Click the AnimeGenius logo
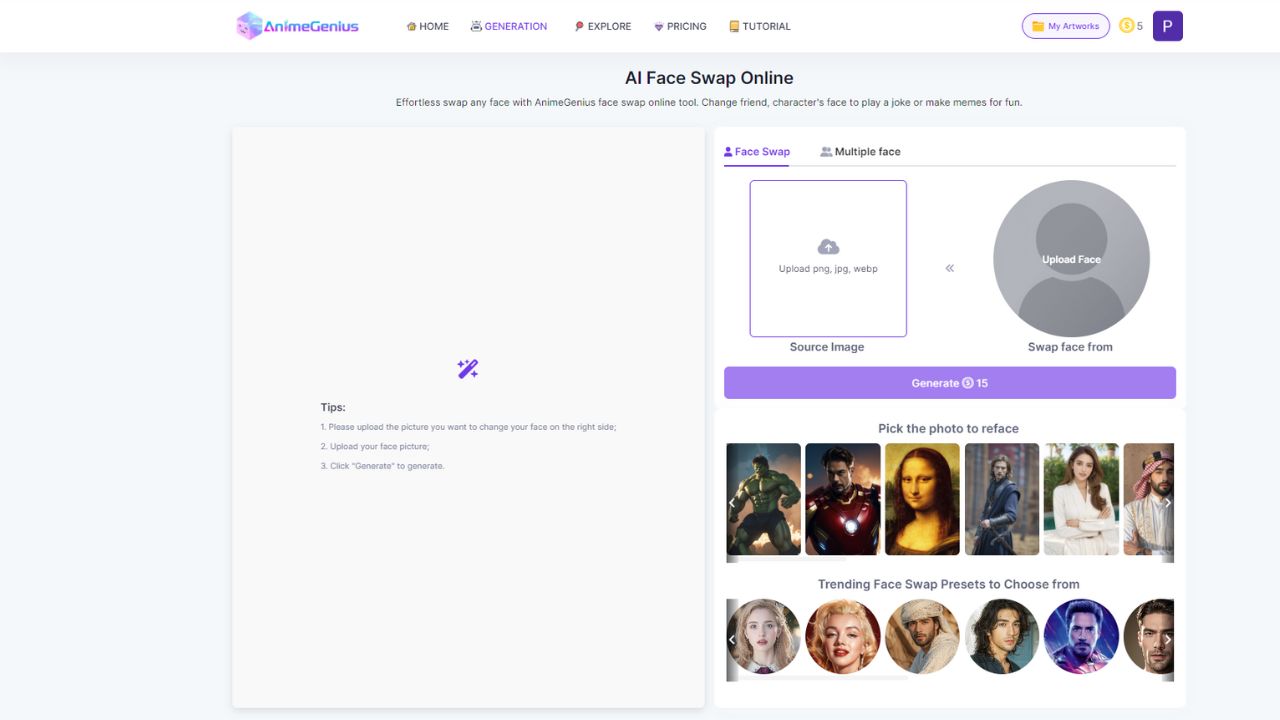1280x720 pixels. coord(297,26)
